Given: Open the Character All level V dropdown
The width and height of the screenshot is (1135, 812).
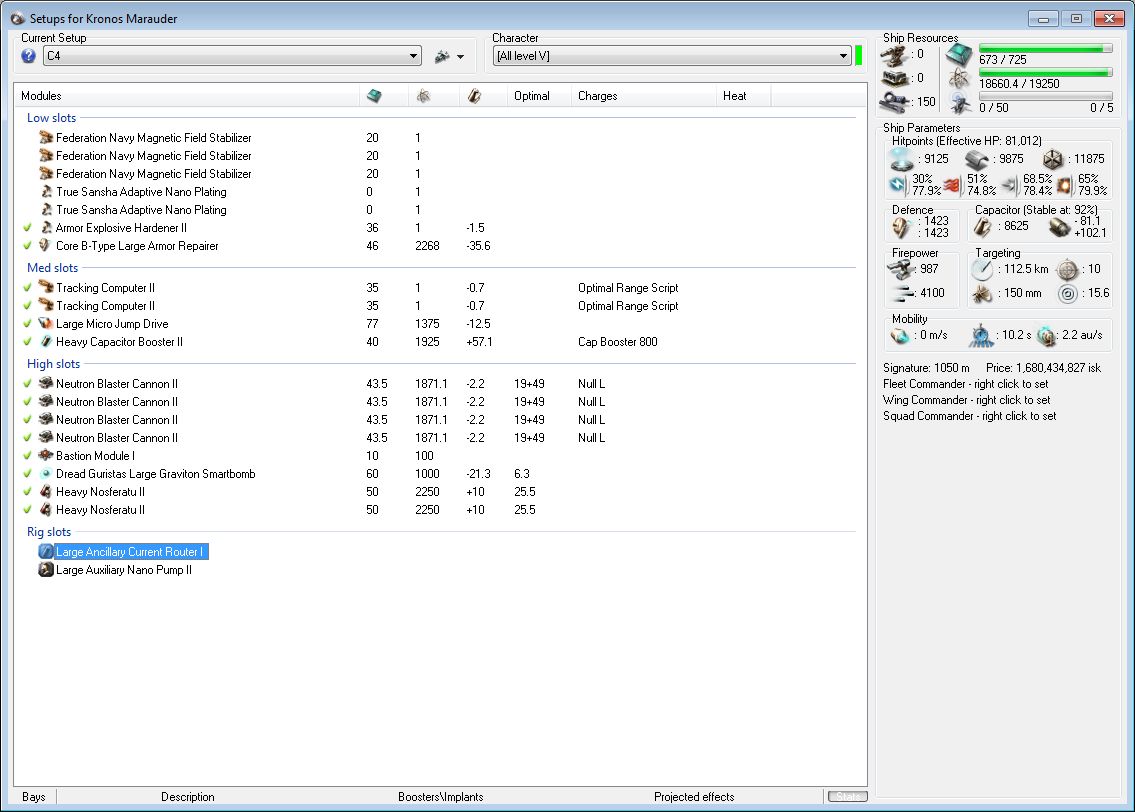Looking at the screenshot, I should coord(672,56).
